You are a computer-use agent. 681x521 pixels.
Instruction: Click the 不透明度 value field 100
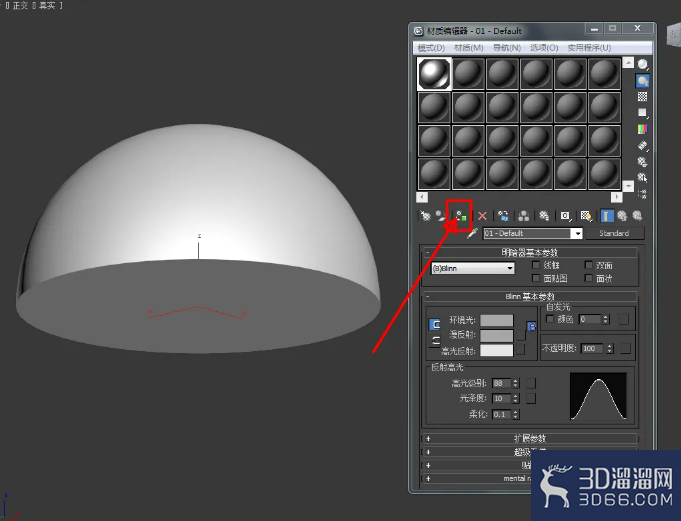[x=592, y=349]
